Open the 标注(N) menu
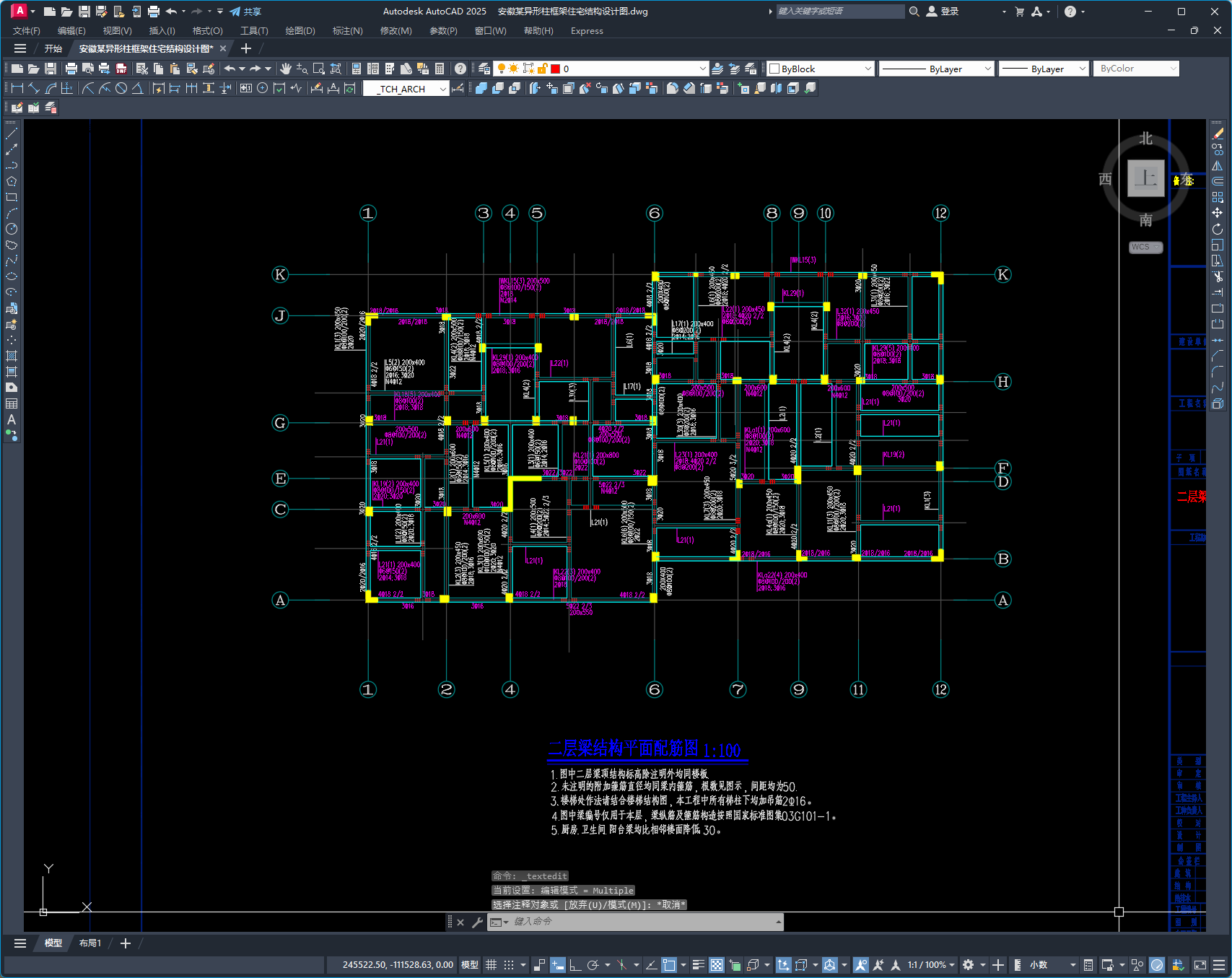 (x=347, y=31)
